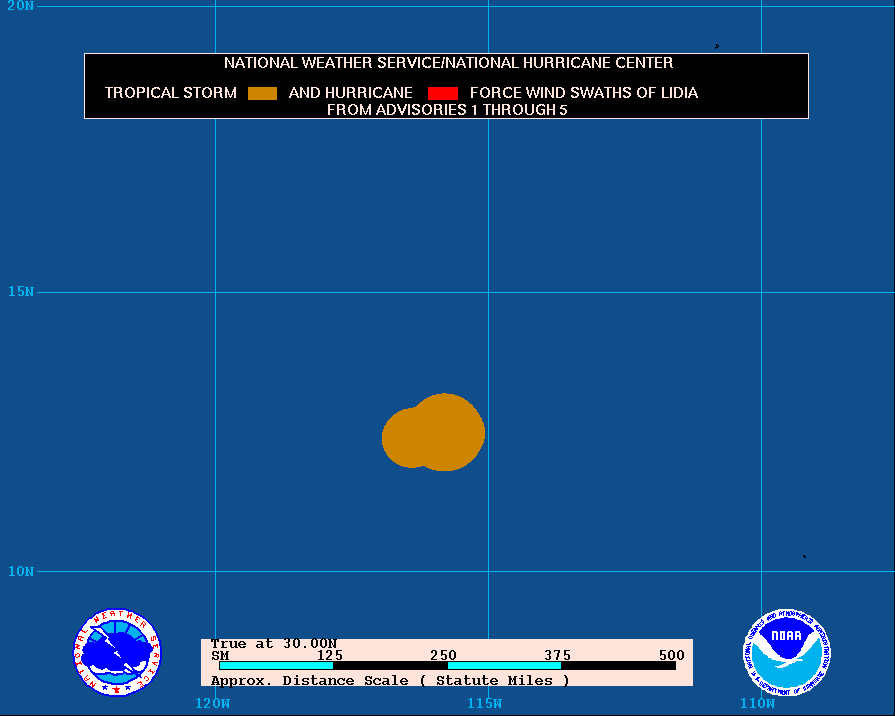Click the 'AND HURRICANE' legend label
Screen dimensions: 895x716
tap(350, 93)
